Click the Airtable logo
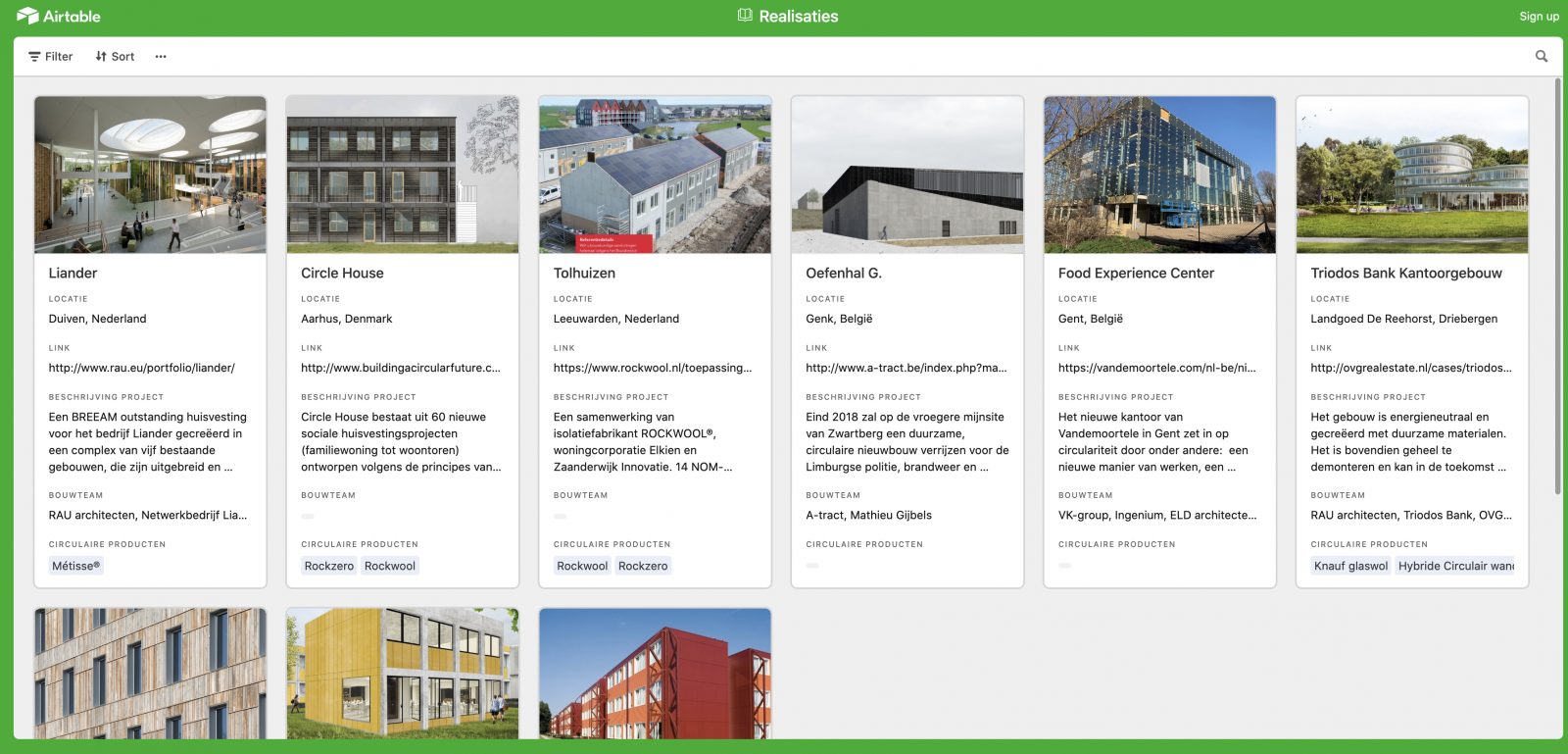 [x=59, y=16]
